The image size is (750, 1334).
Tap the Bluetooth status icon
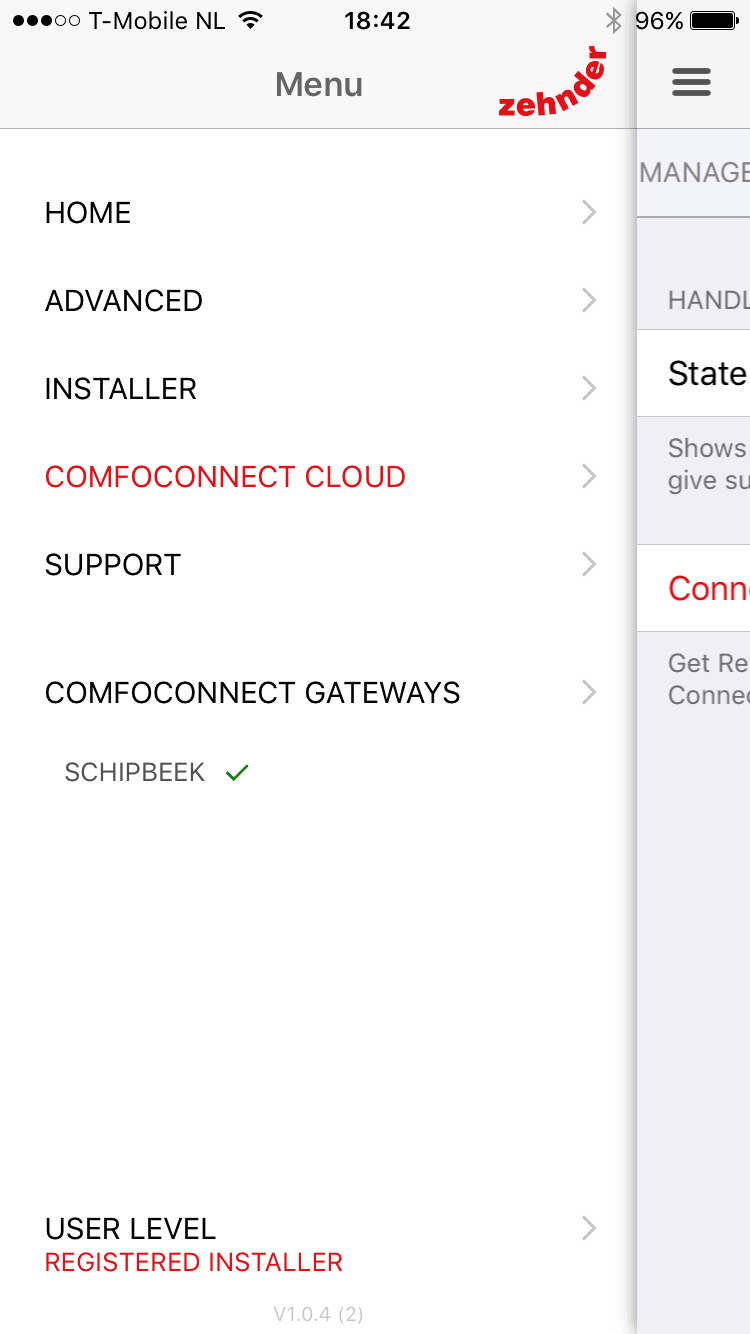tap(613, 21)
